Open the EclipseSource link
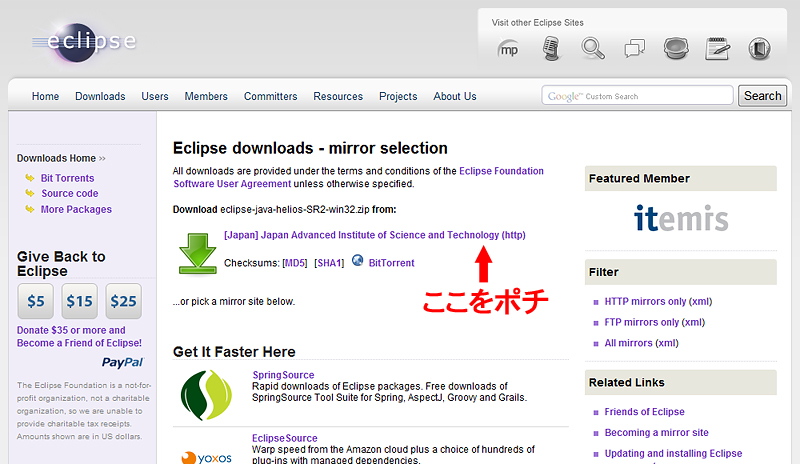Viewport: 800px width, 464px height. pos(285,438)
